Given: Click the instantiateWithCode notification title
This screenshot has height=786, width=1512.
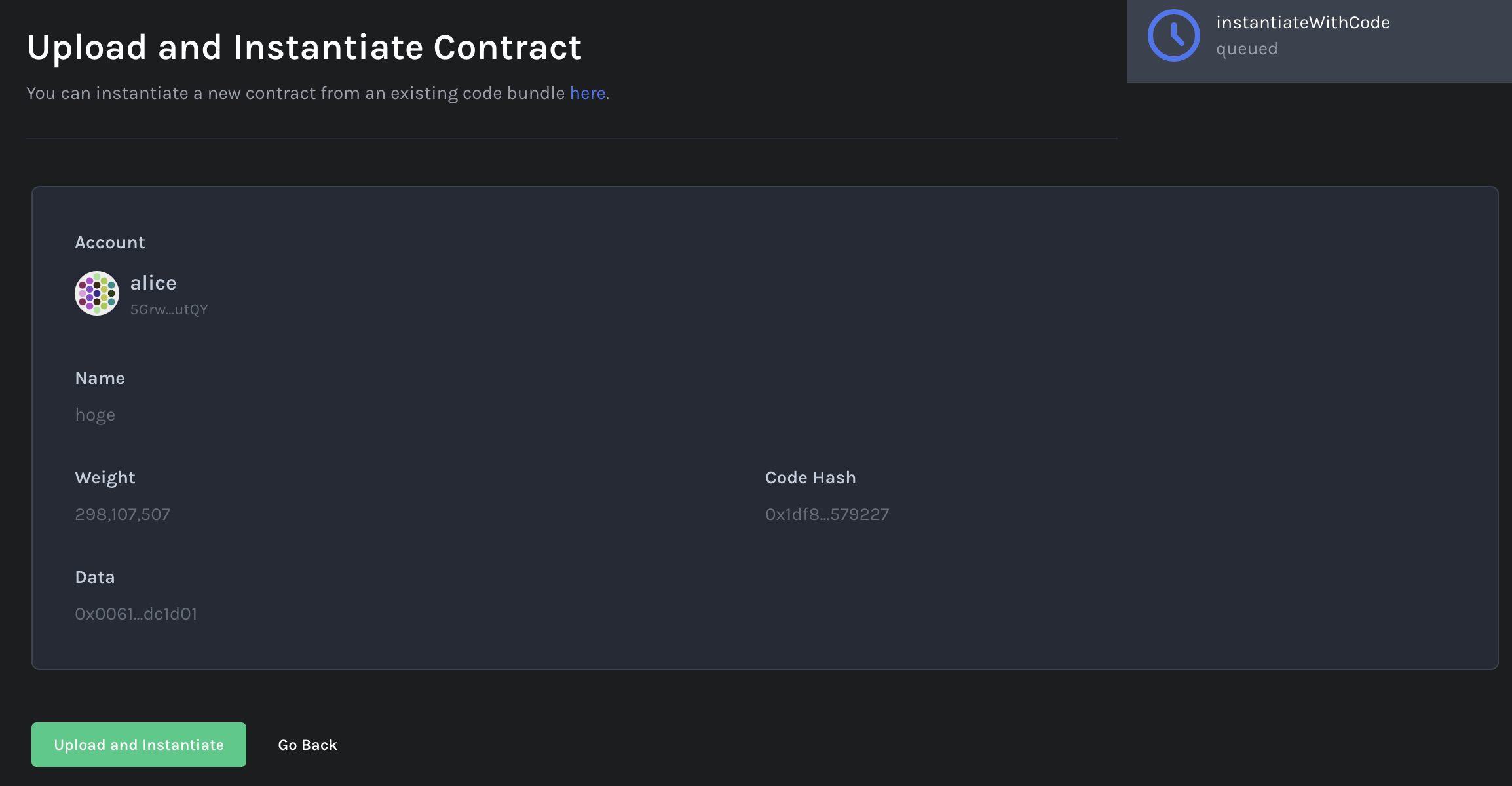Looking at the screenshot, I should [1302, 22].
